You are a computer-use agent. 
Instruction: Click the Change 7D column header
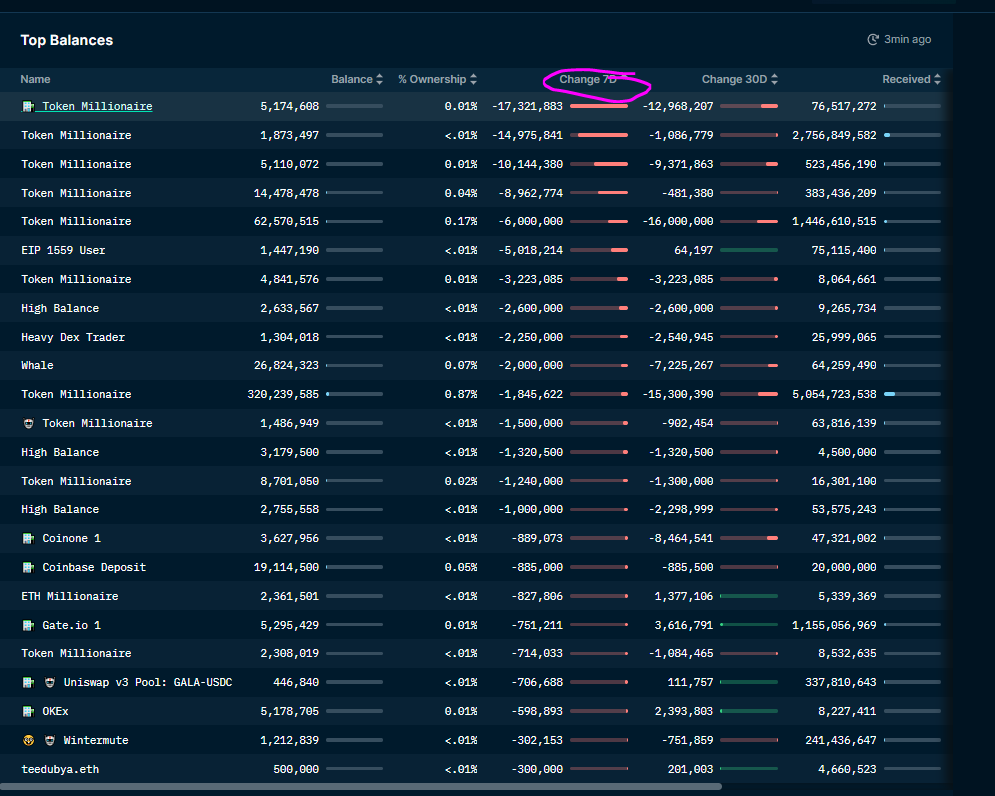(x=588, y=79)
